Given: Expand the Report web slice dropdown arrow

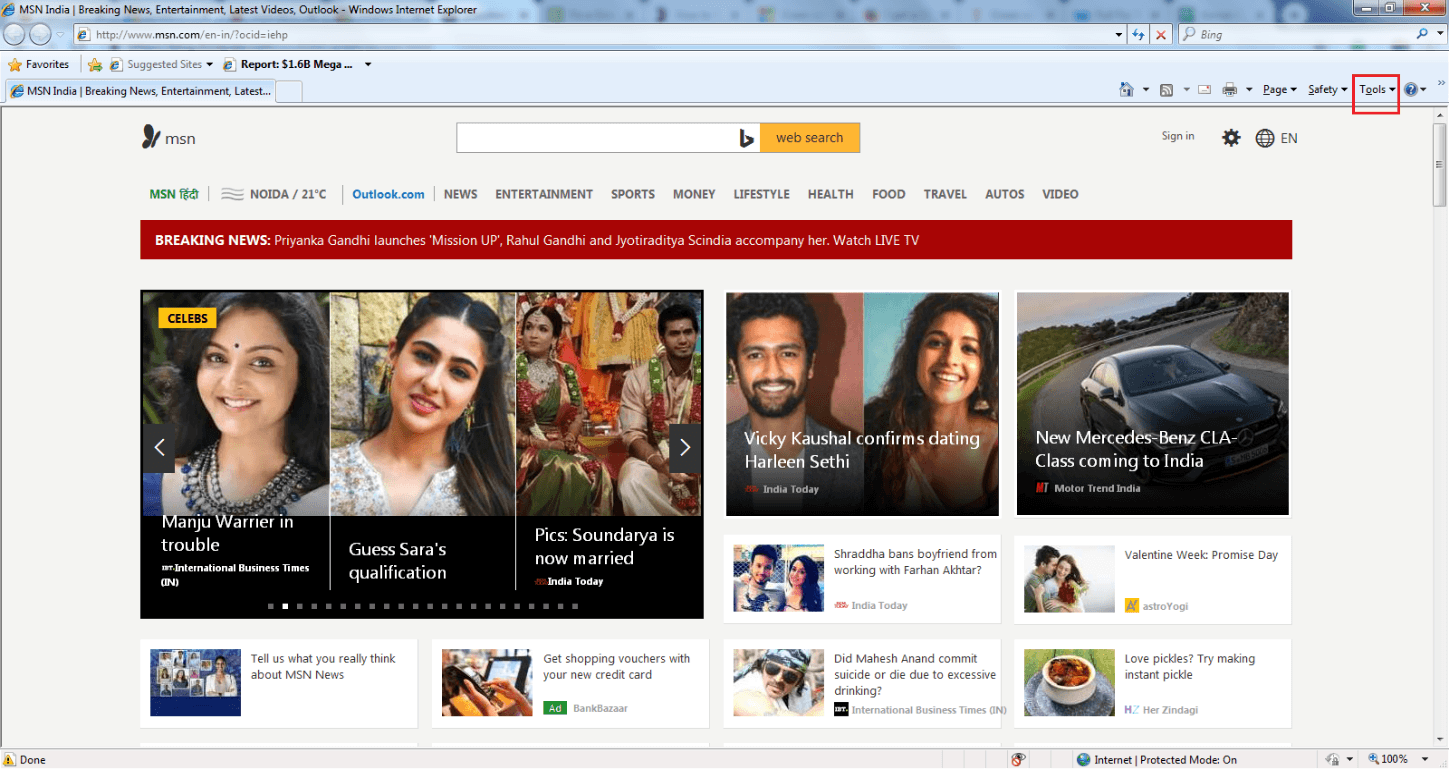Looking at the screenshot, I should point(368,65).
